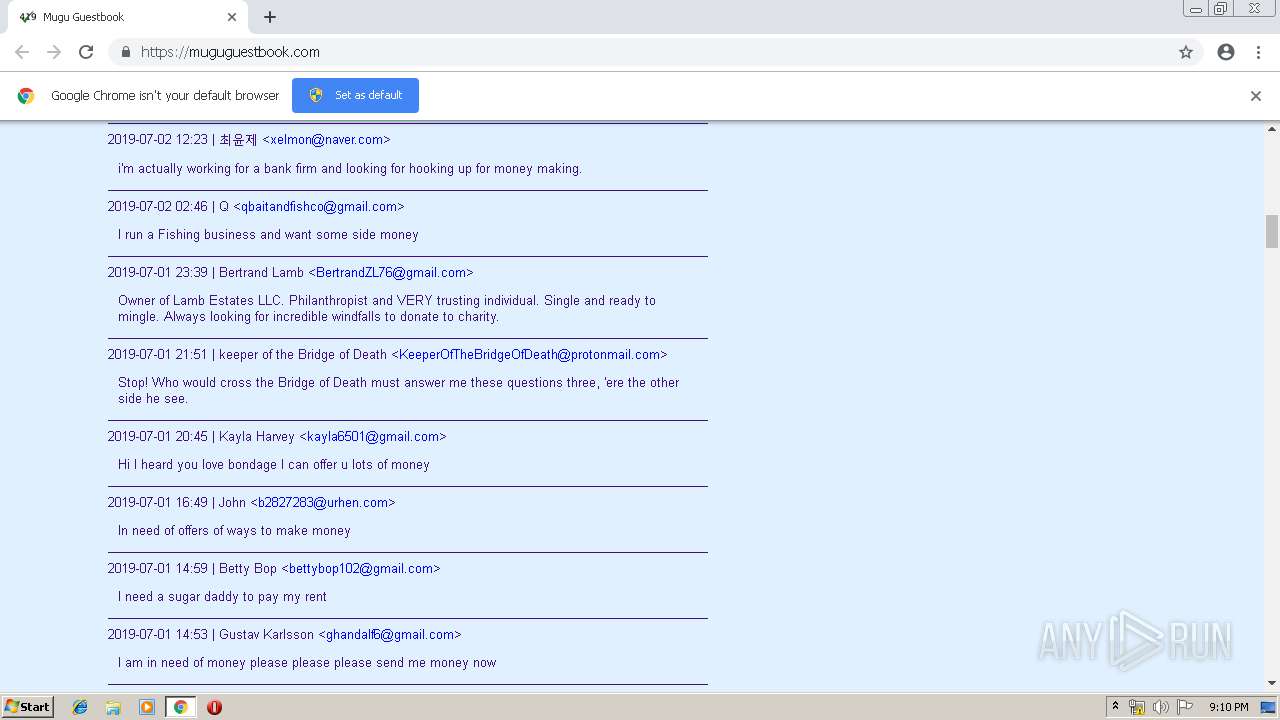This screenshot has width=1280, height=720.
Task: Open a new tab with the plus button
Action: [270, 17]
